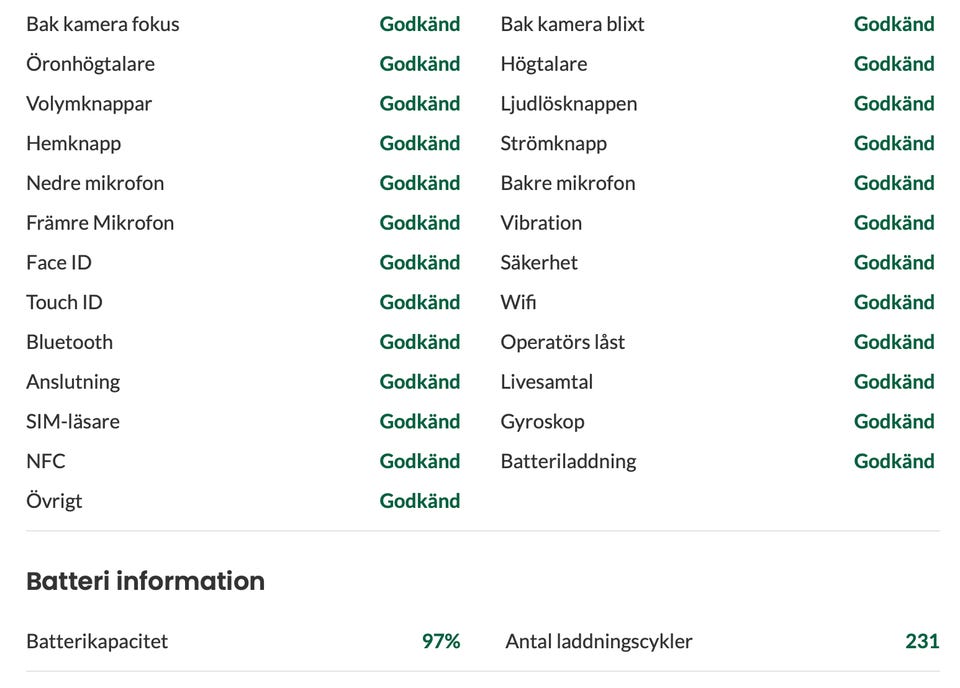Click the Godkänd status beside Livesamtal
The image size is (960, 688).
point(894,382)
